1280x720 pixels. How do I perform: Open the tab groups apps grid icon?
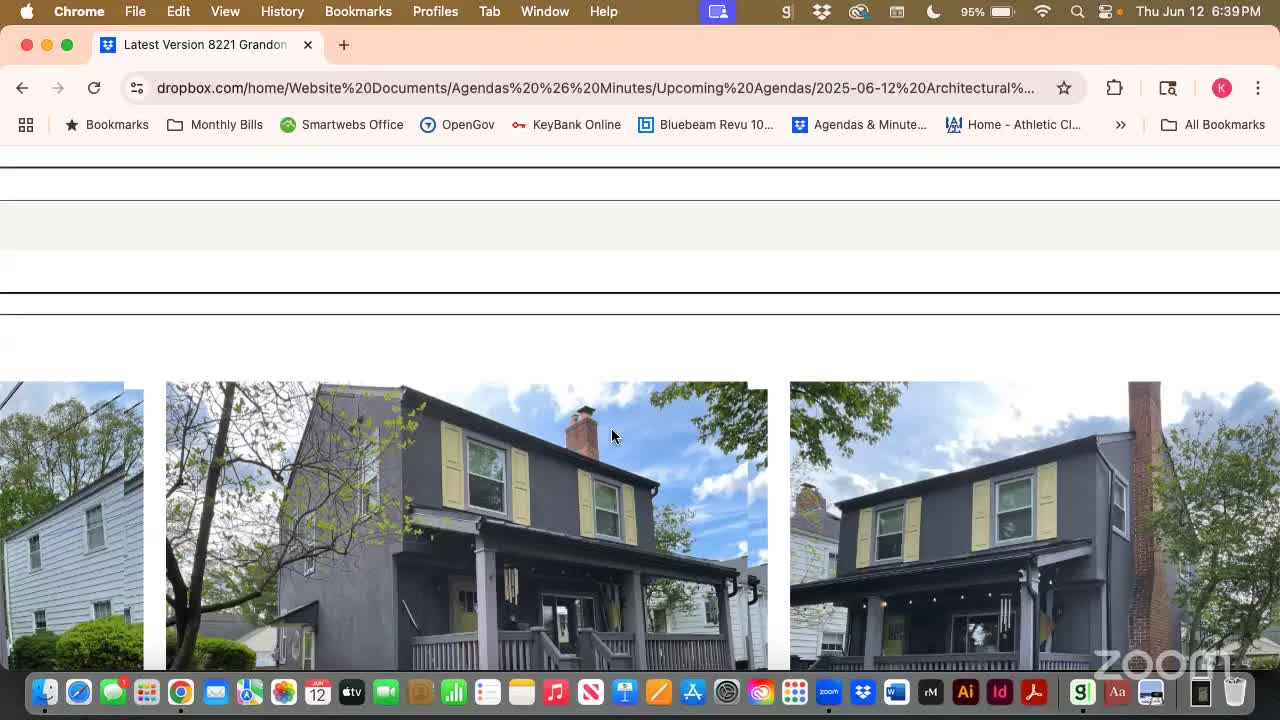click(26, 125)
